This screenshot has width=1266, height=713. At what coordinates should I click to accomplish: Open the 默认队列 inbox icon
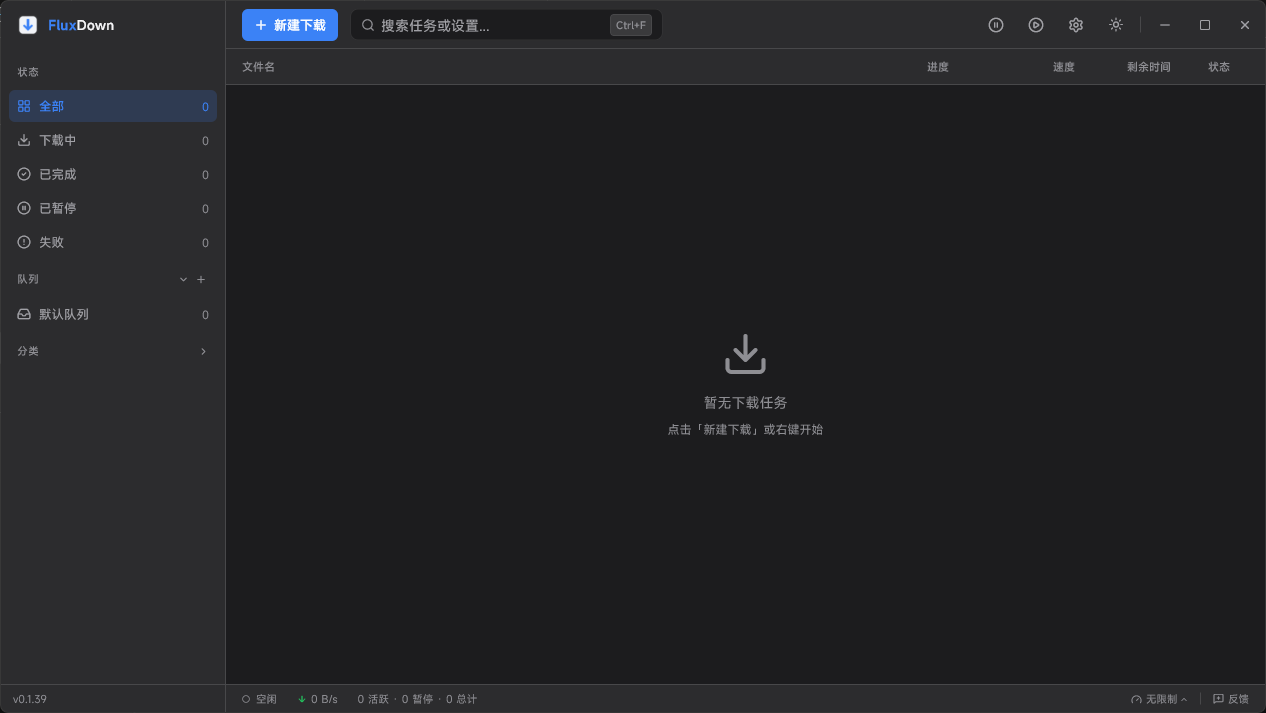[x=23, y=314]
